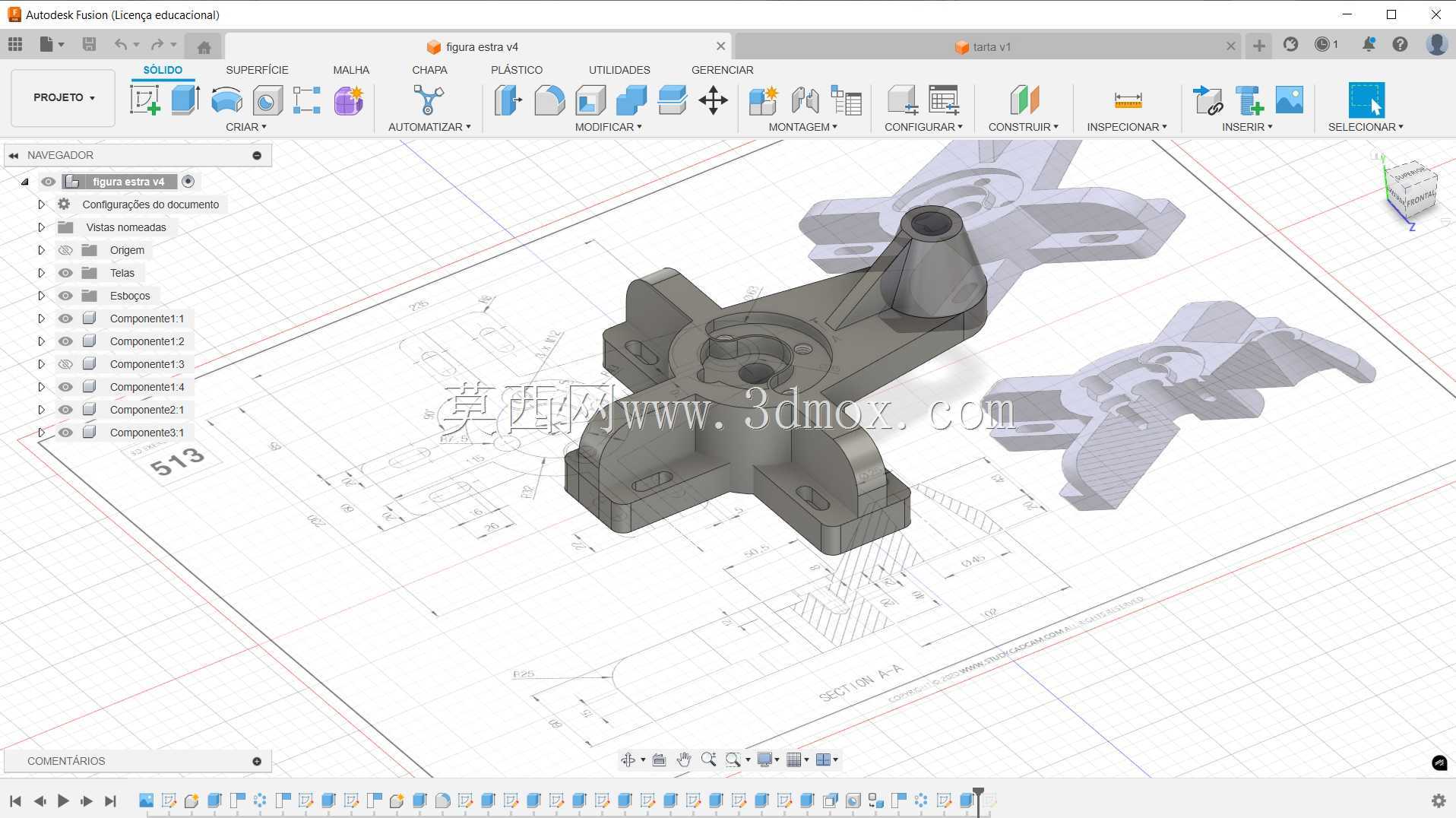Switch to the PLÁSTICO tab
Viewport: 1456px width, 818px height.
coord(517,70)
